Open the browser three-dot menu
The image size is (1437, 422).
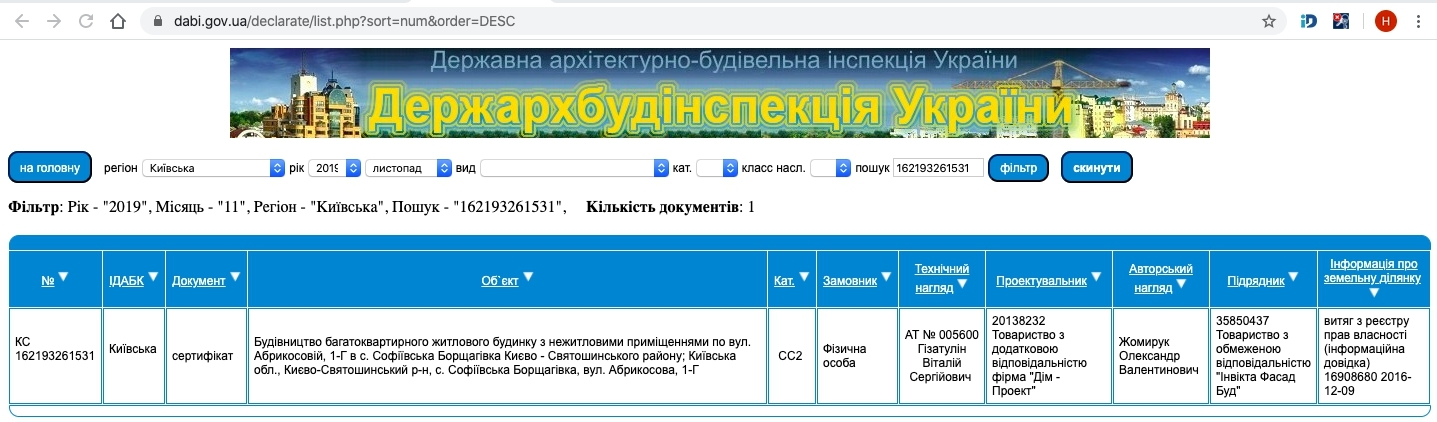click(x=1418, y=21)
